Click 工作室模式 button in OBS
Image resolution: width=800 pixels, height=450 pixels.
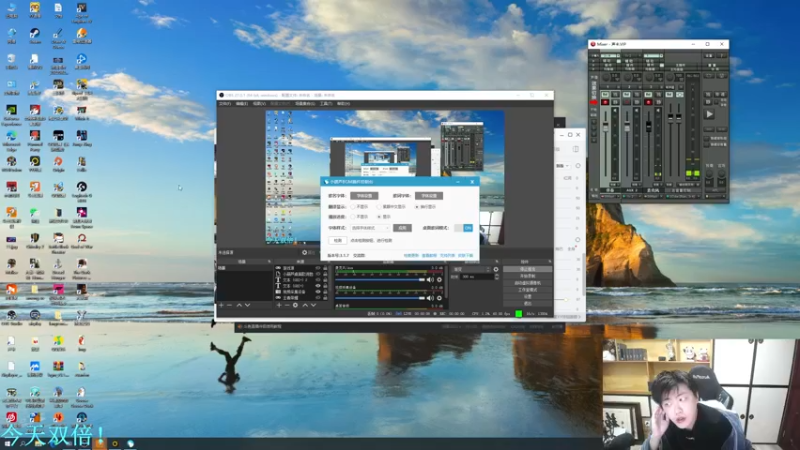[x=528, y=290]
